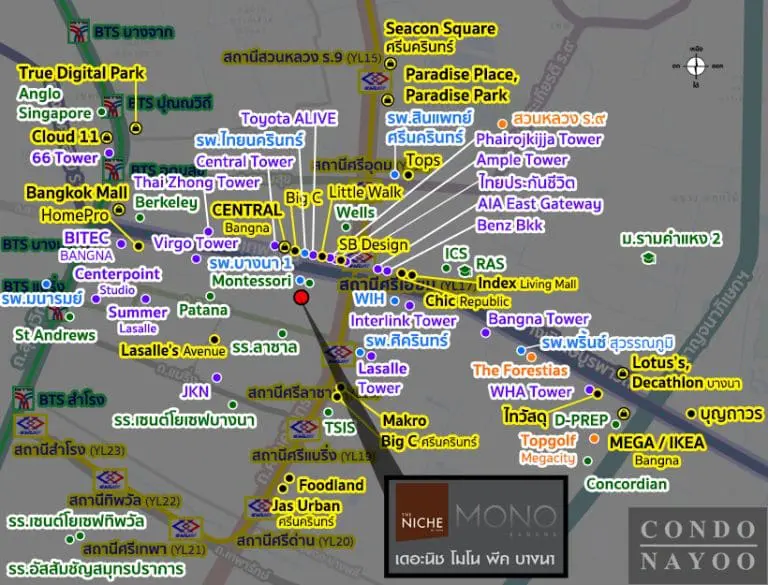Click the 'Montessori' label
This screenshot has height=585, width=768.
252,281
